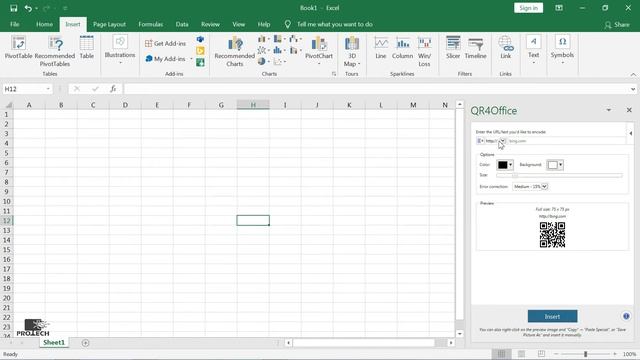The image size is (640, 360).
Task: Switch to Page Layout view in status bar
Action: tap(521, 354)
